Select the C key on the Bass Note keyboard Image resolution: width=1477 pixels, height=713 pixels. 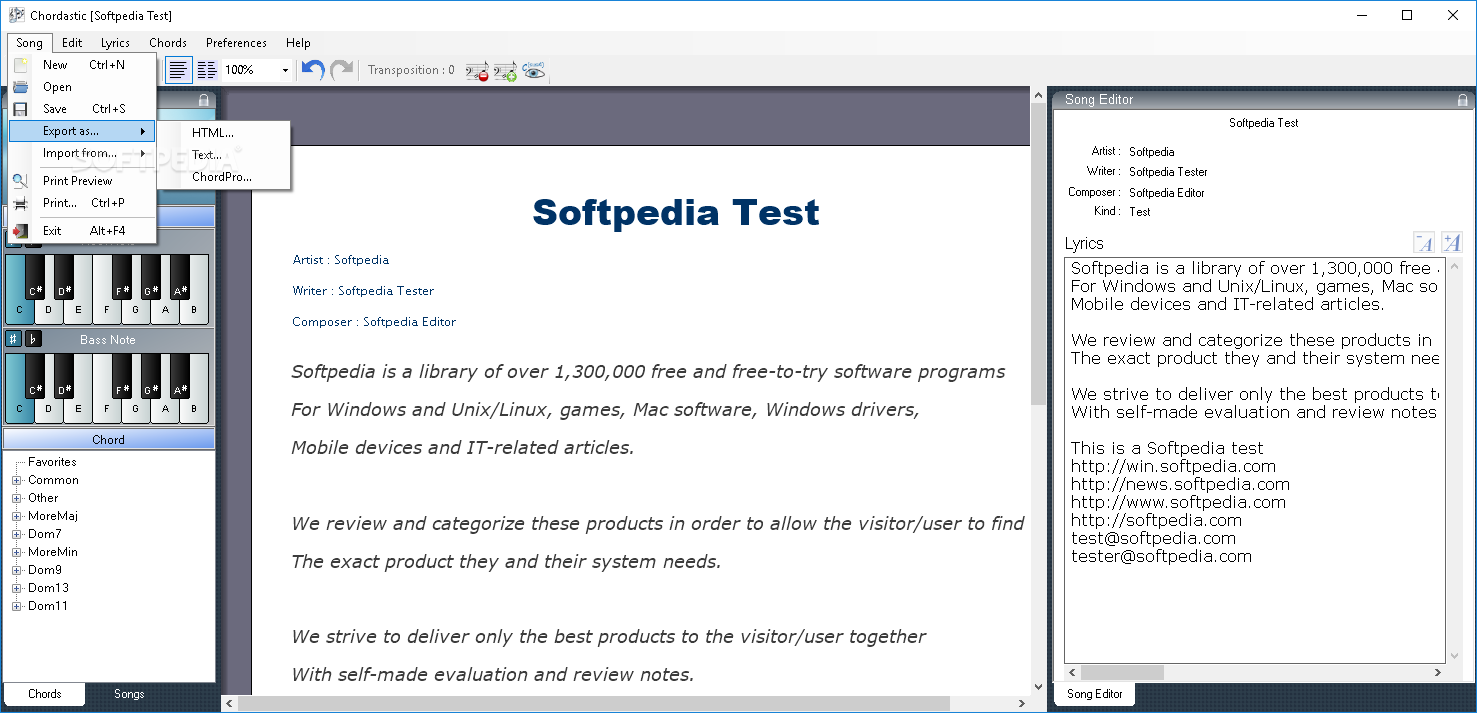tap(20, 408)
